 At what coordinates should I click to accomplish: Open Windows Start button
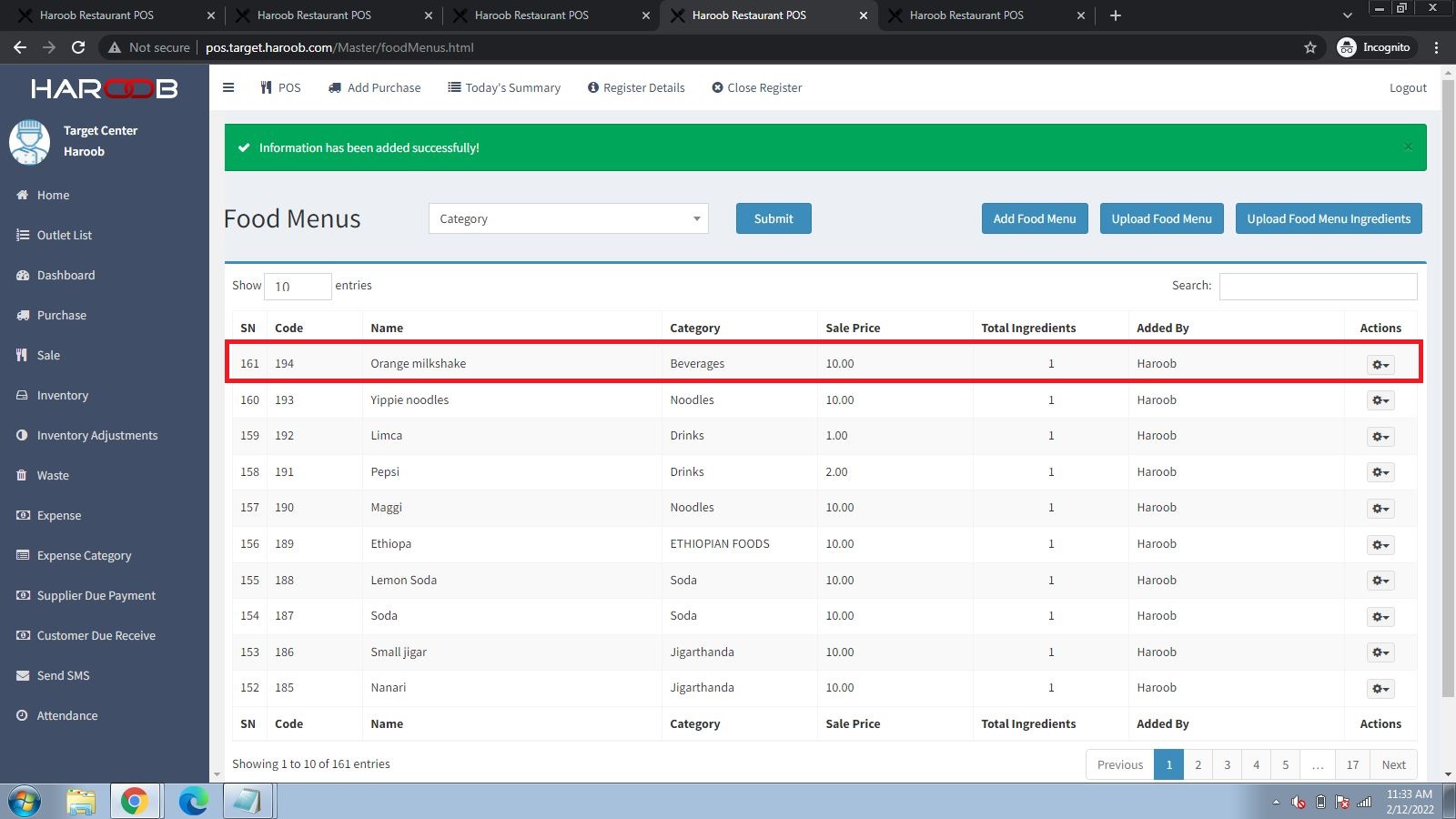pos(25,802)
